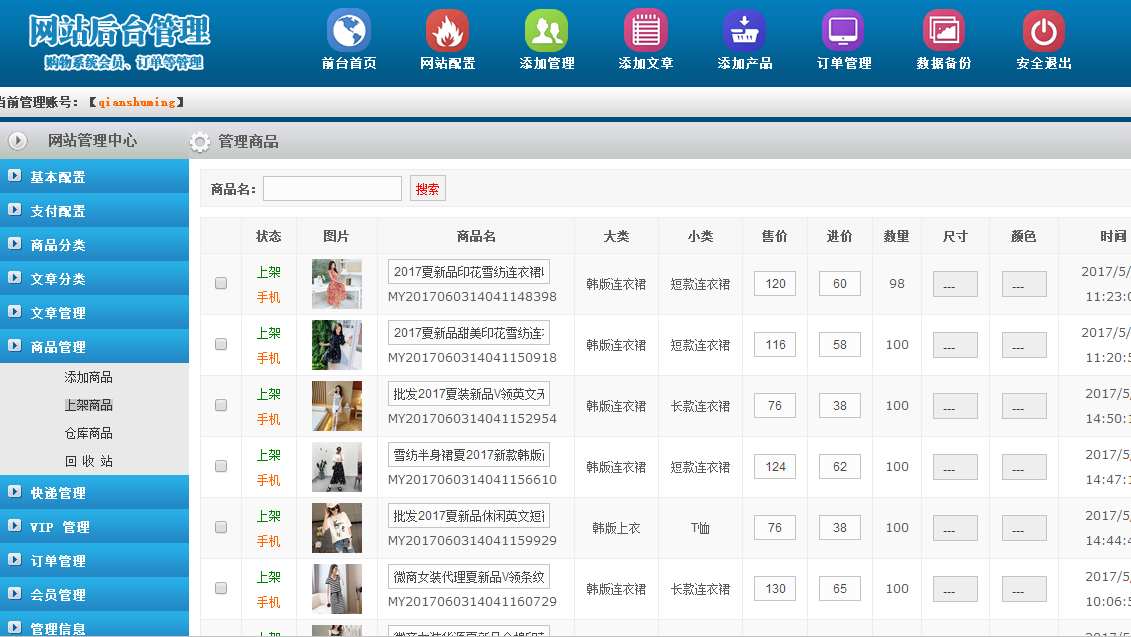Click the 前台首页 globe icon
The height and width of the screenshot is (637, 1131).
pyautogui.click(x=348, y=31)
